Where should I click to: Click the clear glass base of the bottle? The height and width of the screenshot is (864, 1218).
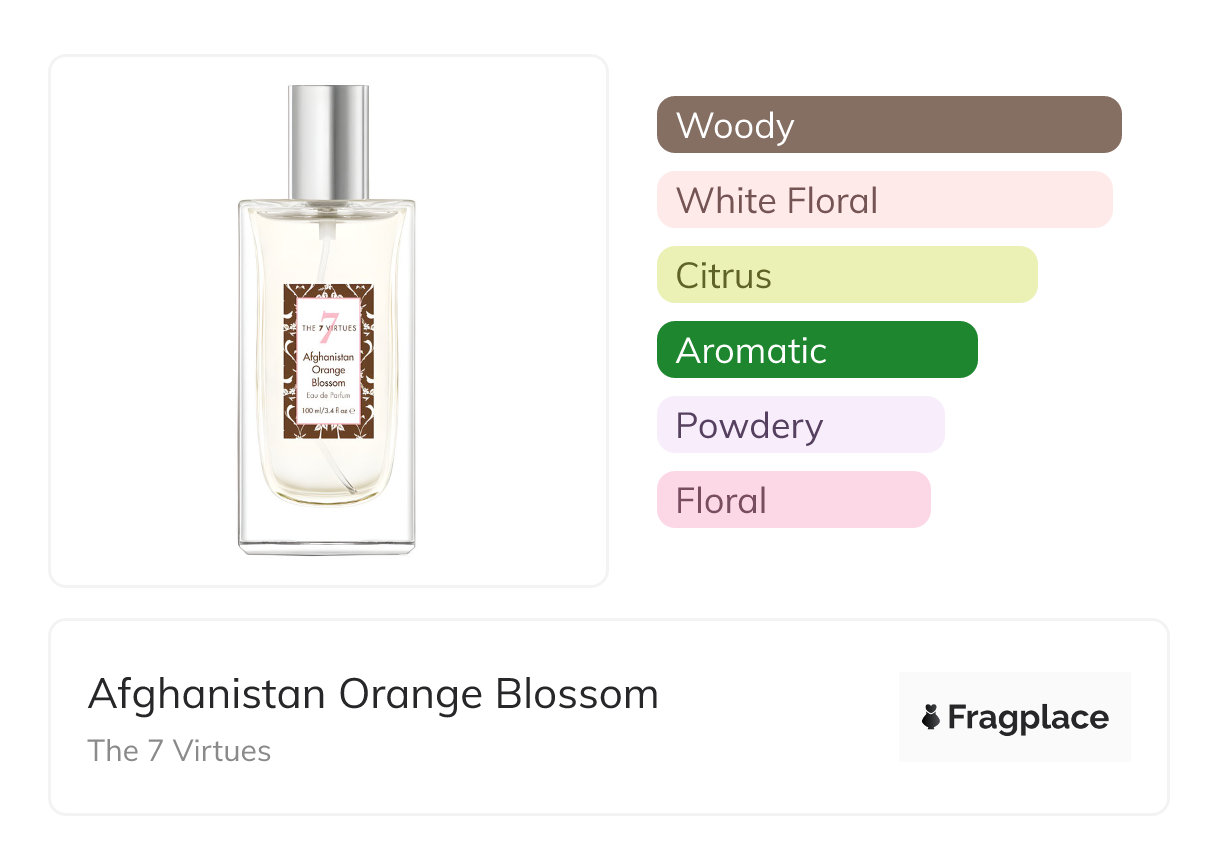(x=327, y=530)
